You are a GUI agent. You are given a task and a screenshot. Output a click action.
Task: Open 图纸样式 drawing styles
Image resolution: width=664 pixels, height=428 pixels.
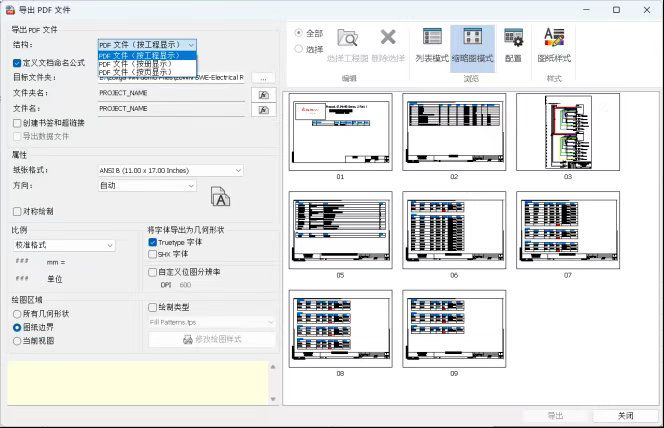(554, 45)
